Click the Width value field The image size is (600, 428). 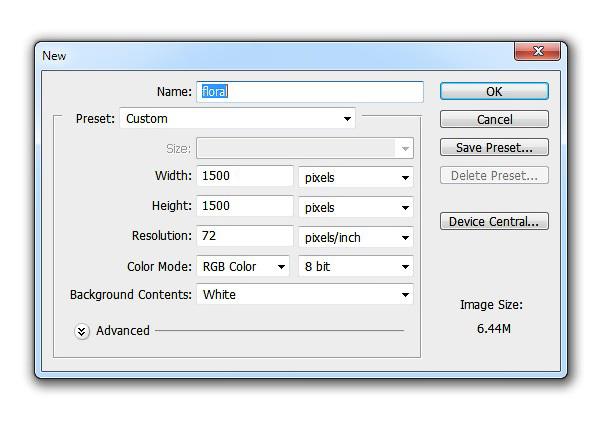(245, 176)
